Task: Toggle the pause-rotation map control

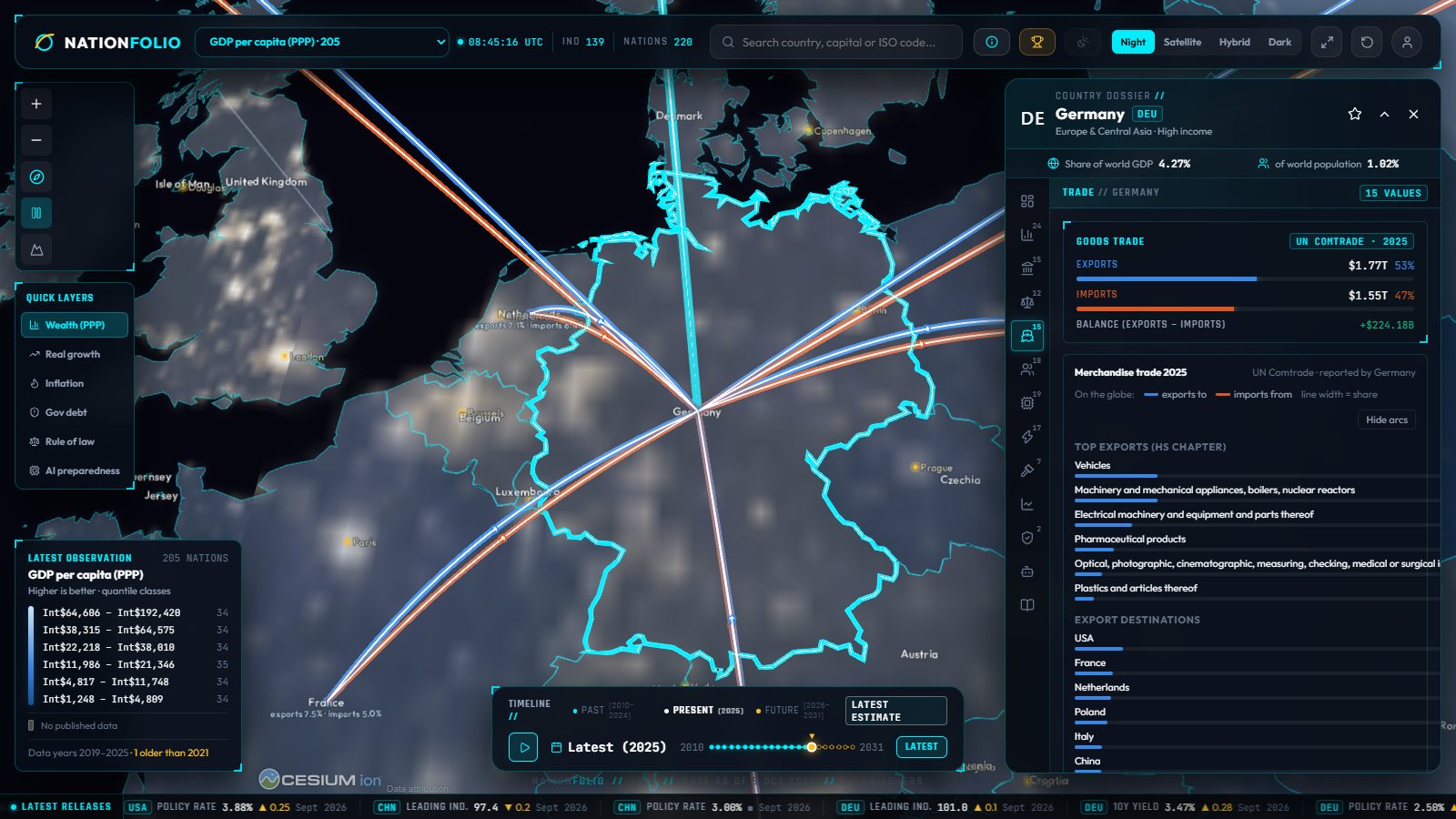Action: pyautogui.click(x=36, y=213)
